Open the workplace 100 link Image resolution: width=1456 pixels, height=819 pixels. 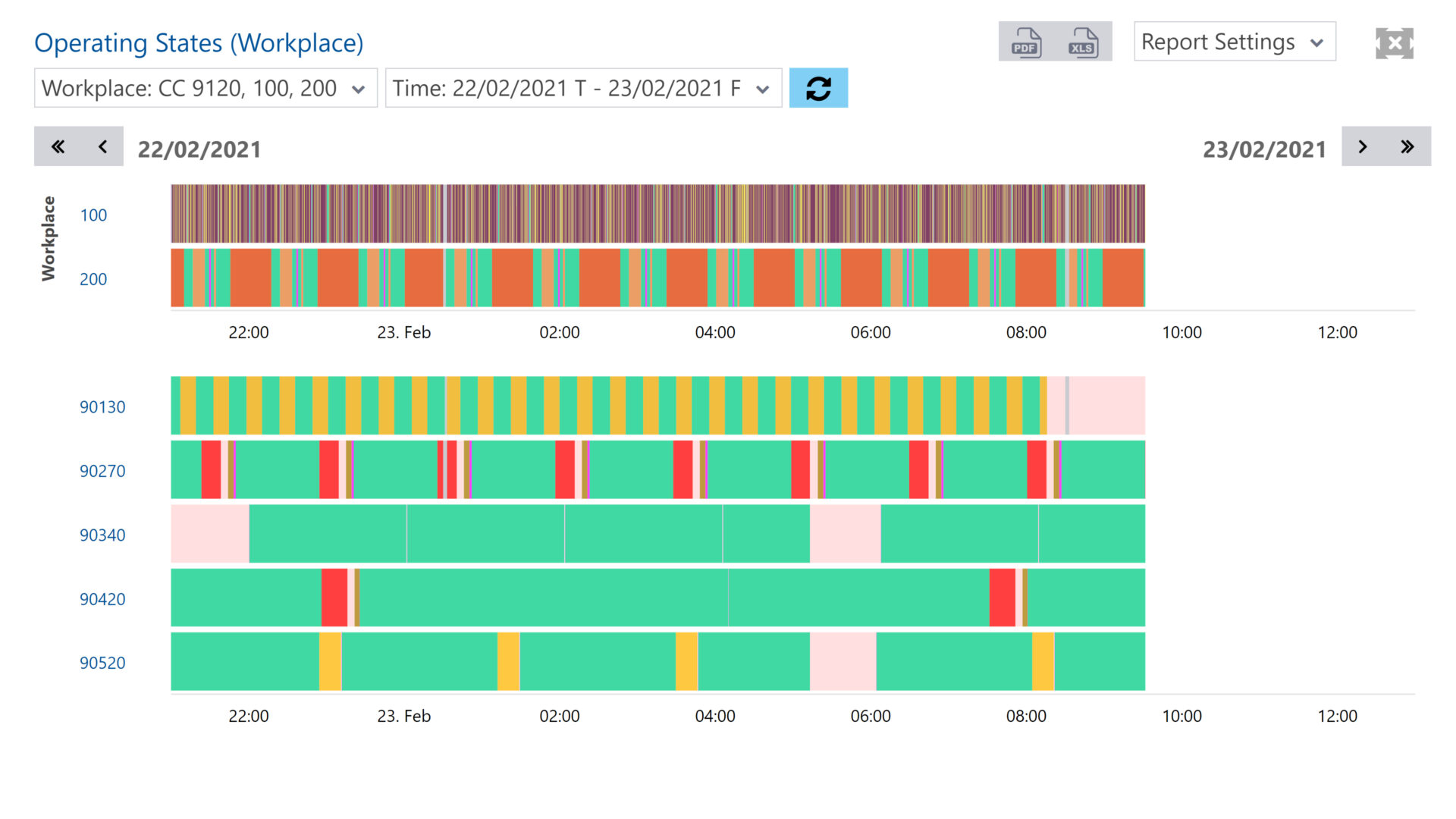(93, 215)
